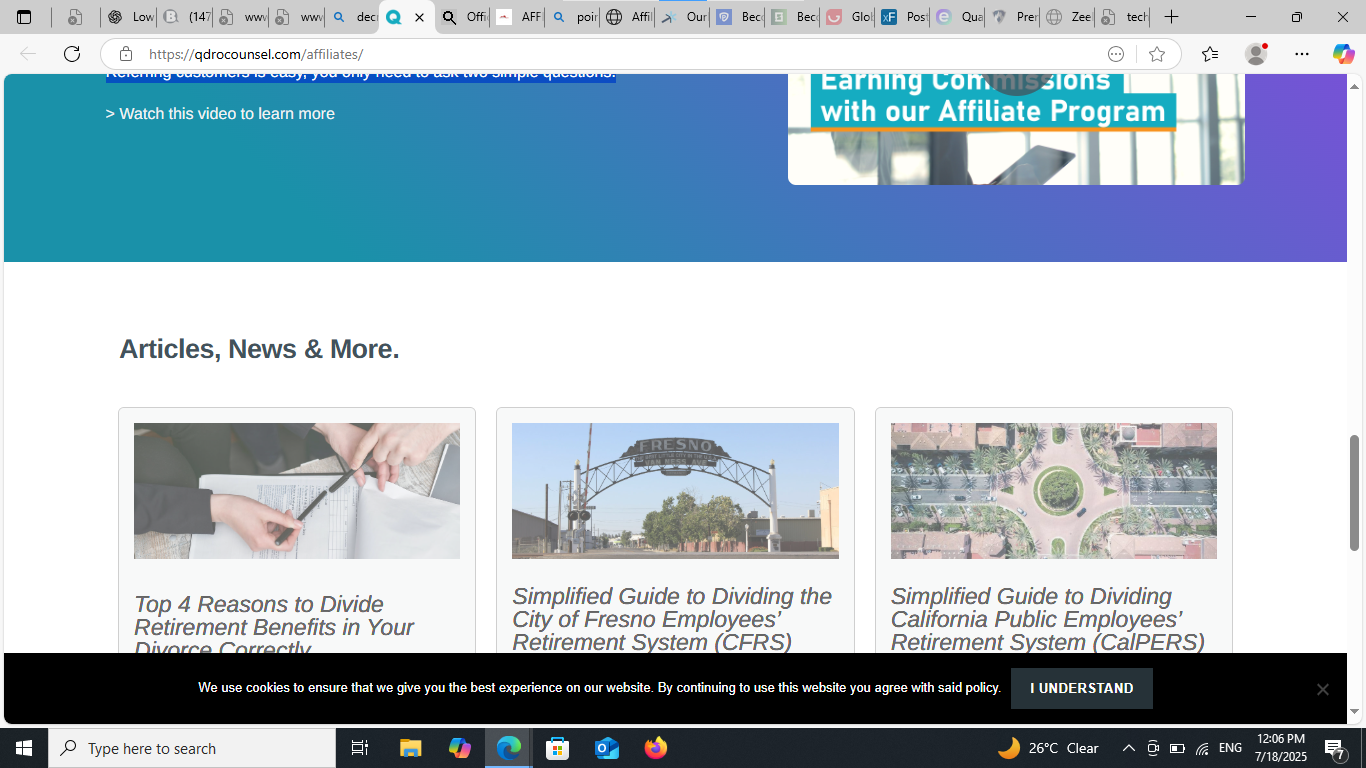The image size is (1366, 768).
Task: Select the Edge icon in the taskbar
Action: point(509,748)
